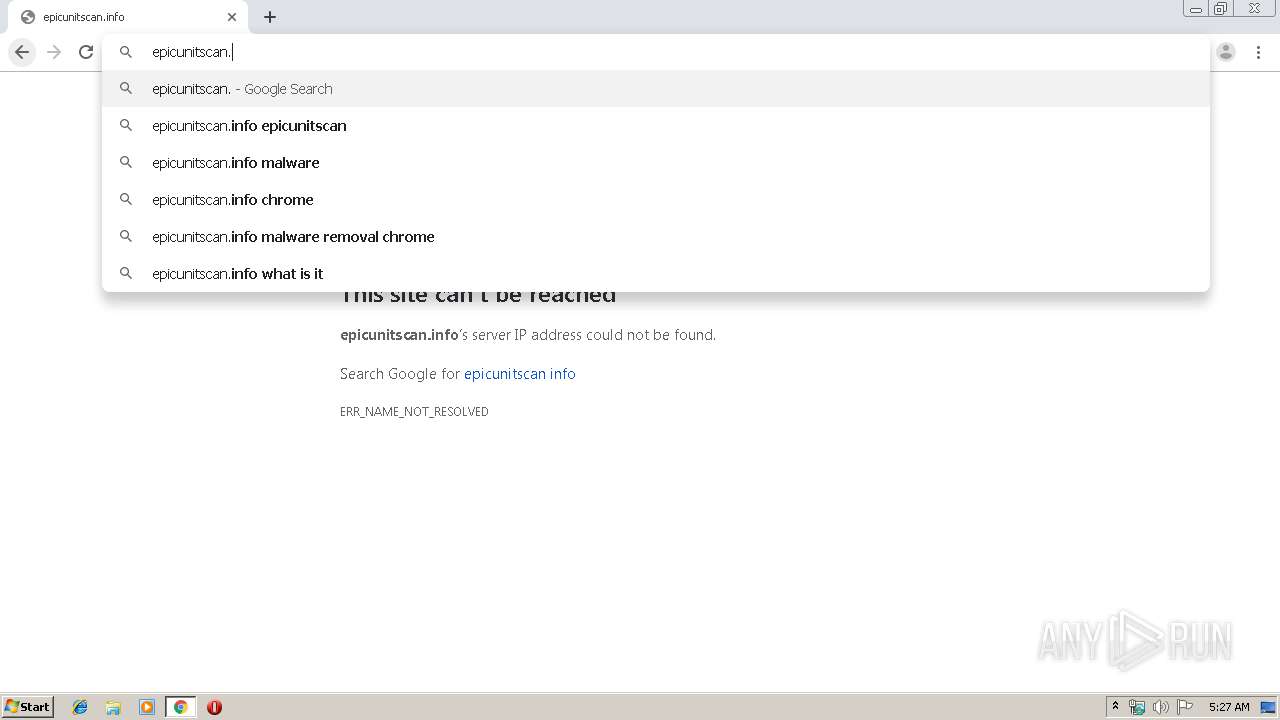Screen dimensions: 1280x720
Task: Select suggestion 'epicunitscan.info malware'
Action: click(656, 163)
